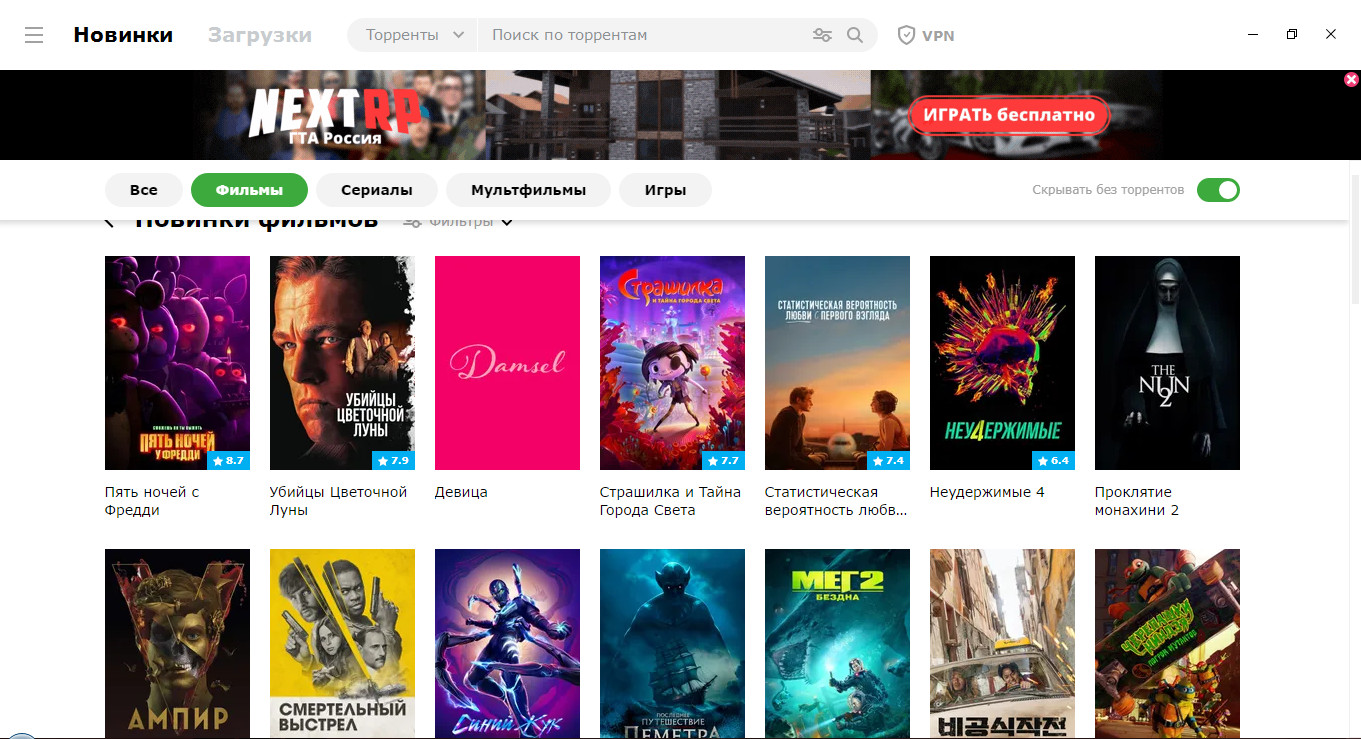Image resolution: width=1361 pixels, height=739 pixels.
Task: Open the Ninja Turtles movie poster
Action: (1167, 643)
